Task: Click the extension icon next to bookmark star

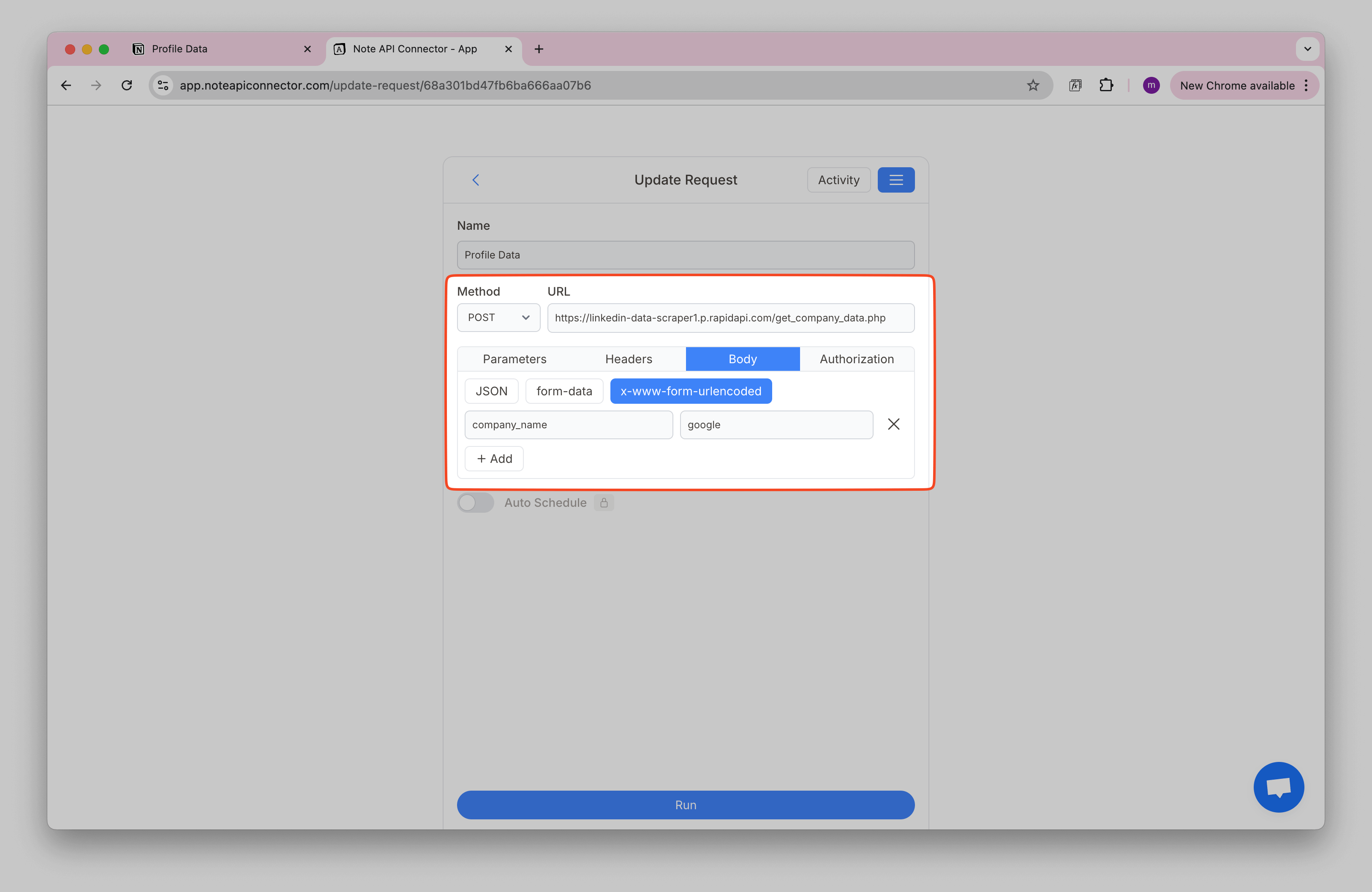Action: pos(1075,85)
